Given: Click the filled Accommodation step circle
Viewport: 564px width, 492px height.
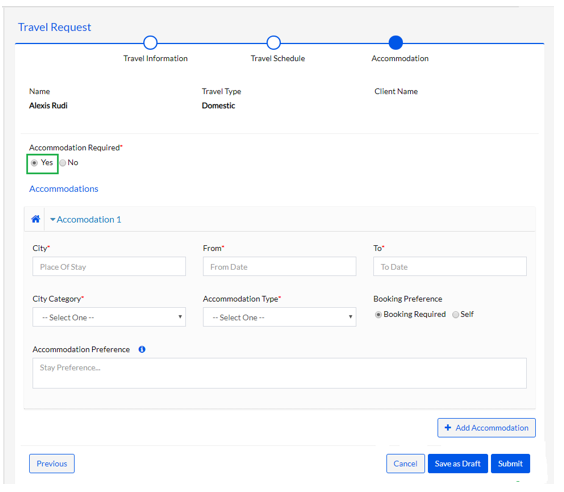Looking at the screenshot, I should tap(396, 43).
